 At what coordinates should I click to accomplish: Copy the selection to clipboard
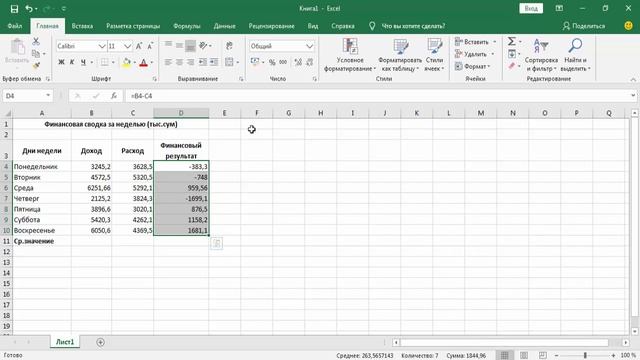tap(36, 54)
